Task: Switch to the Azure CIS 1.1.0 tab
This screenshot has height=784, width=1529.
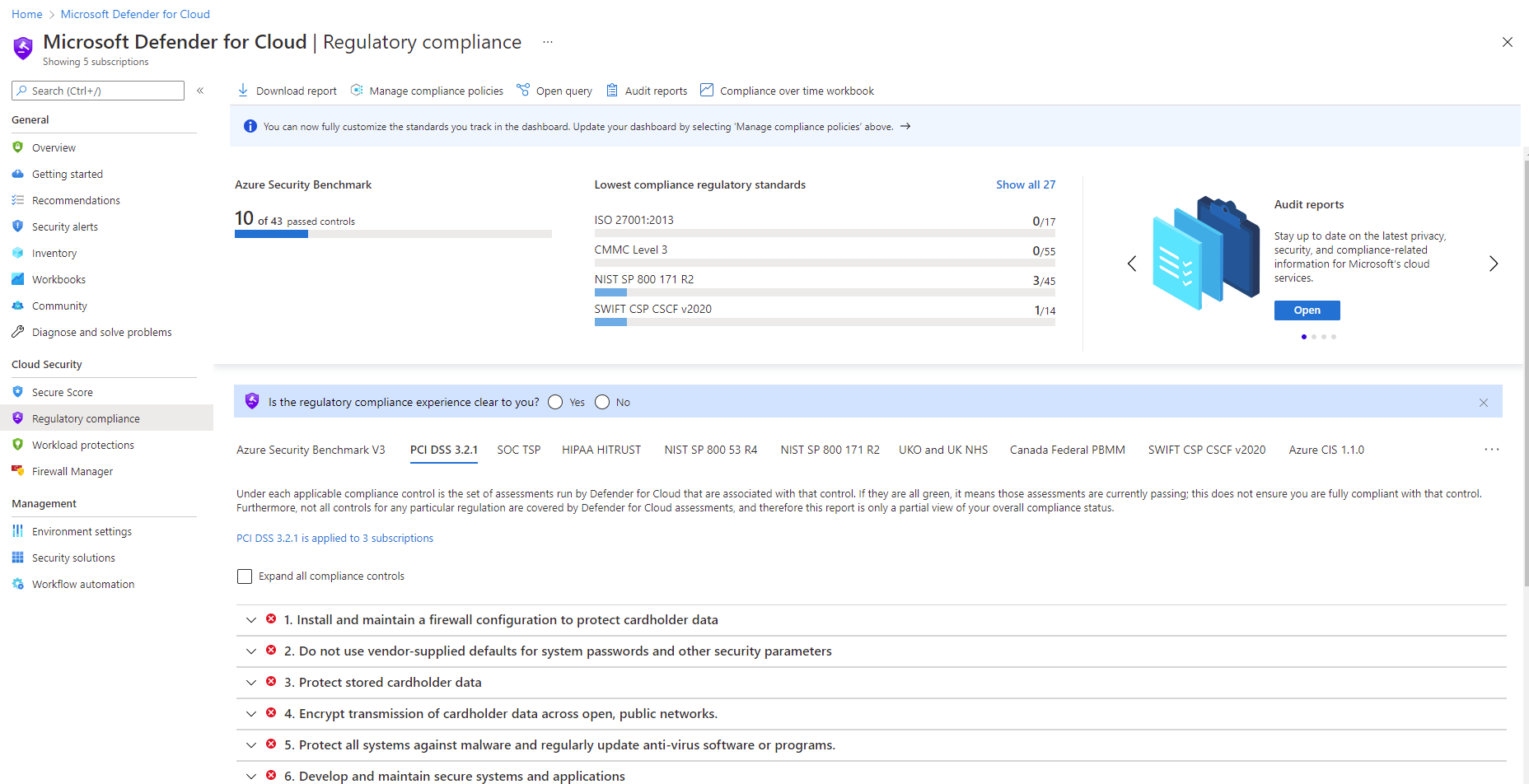Action: pos(1326,450)
